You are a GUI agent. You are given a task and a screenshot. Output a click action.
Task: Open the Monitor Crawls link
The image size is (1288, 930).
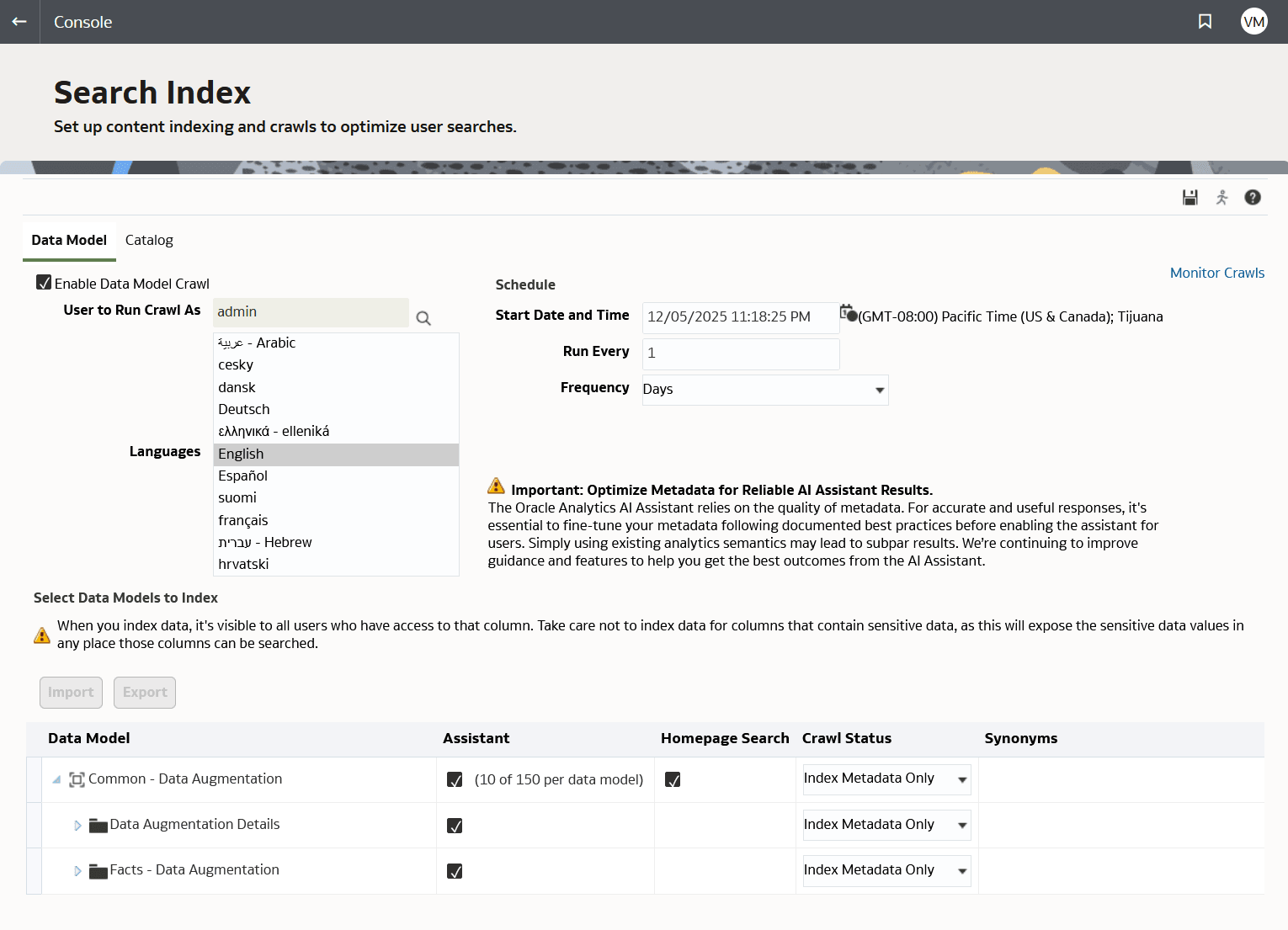[x=1217, y=273]
